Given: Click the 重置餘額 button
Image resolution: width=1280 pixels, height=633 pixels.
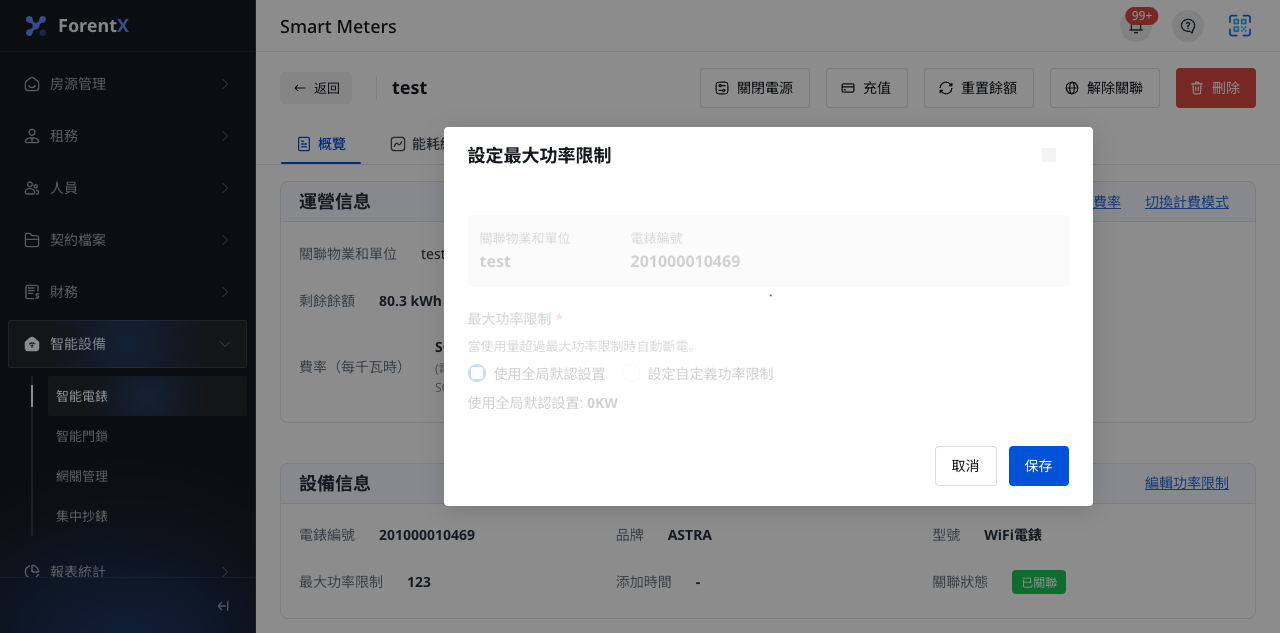Looking at the screenshot, I should (x=979, y=88).
